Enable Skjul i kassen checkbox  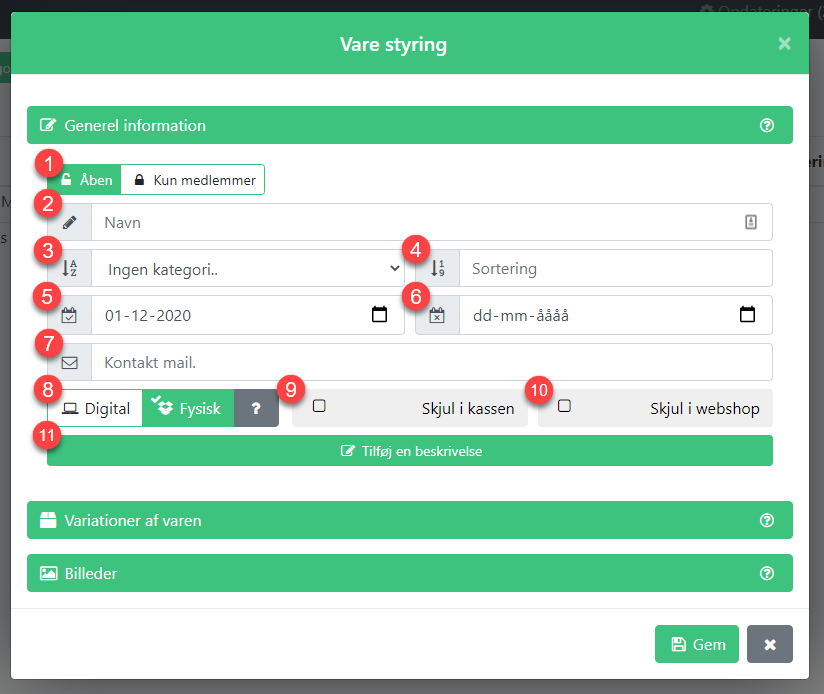pos(319,406)
